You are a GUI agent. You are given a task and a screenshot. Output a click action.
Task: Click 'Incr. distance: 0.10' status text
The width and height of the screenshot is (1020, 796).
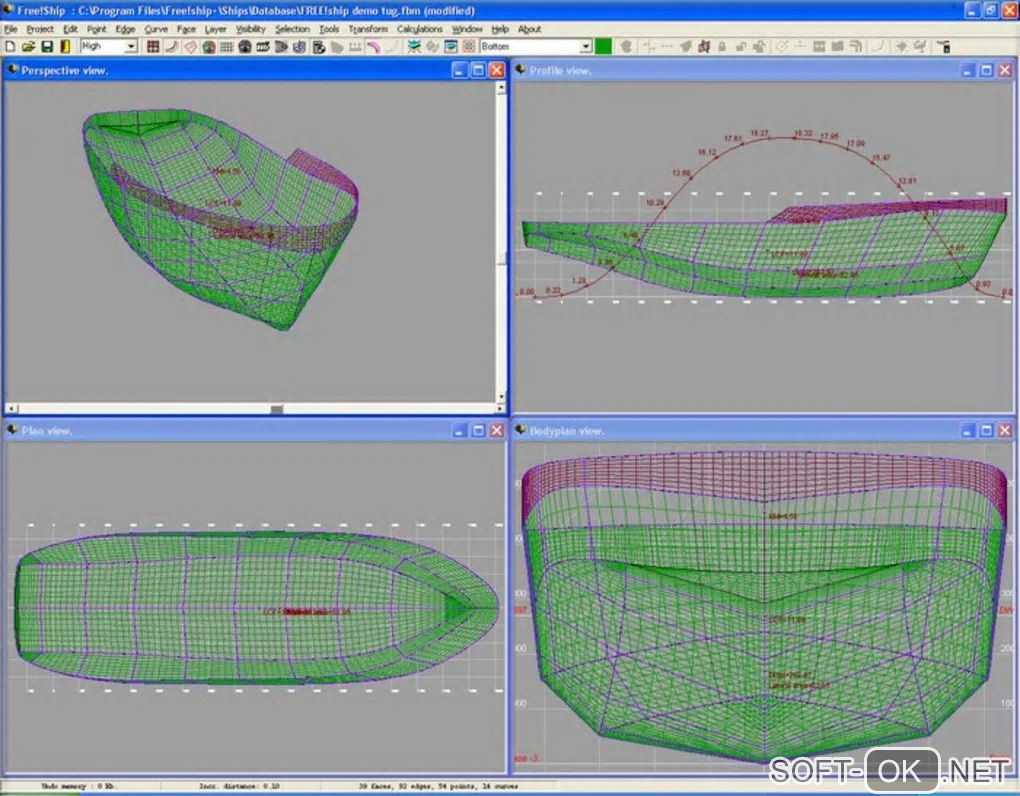pyautogui.click(x=239, y=786)
